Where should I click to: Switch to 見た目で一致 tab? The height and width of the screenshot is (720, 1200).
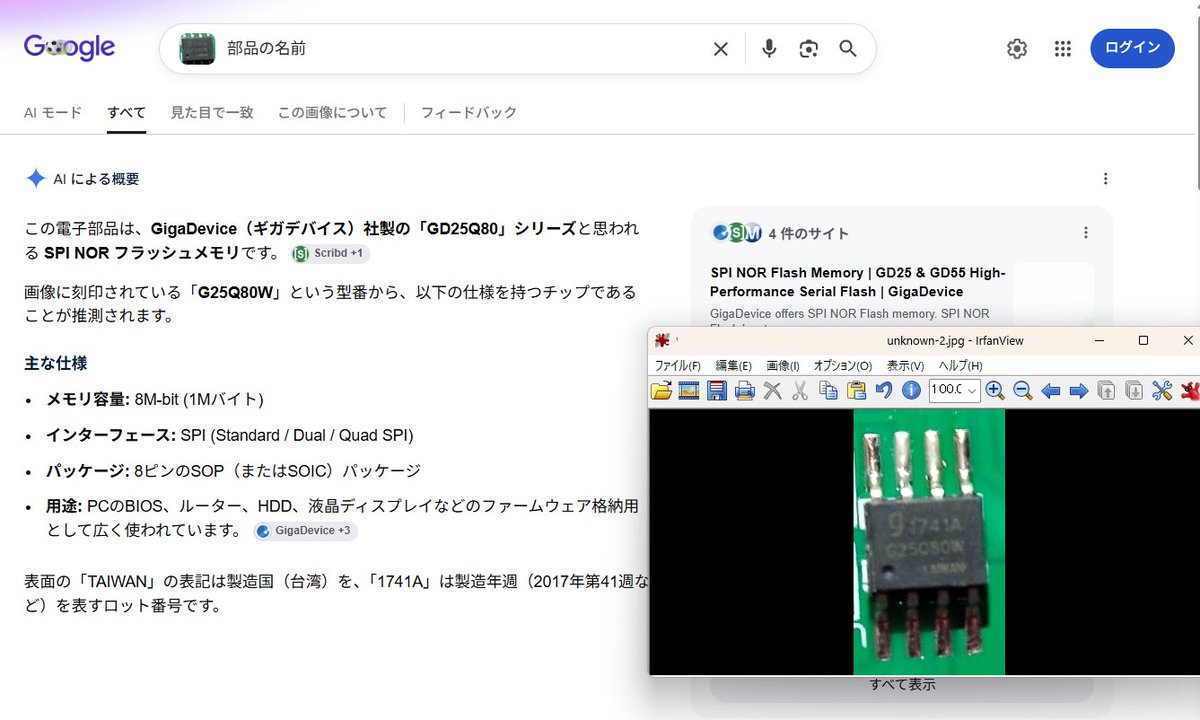212,112
